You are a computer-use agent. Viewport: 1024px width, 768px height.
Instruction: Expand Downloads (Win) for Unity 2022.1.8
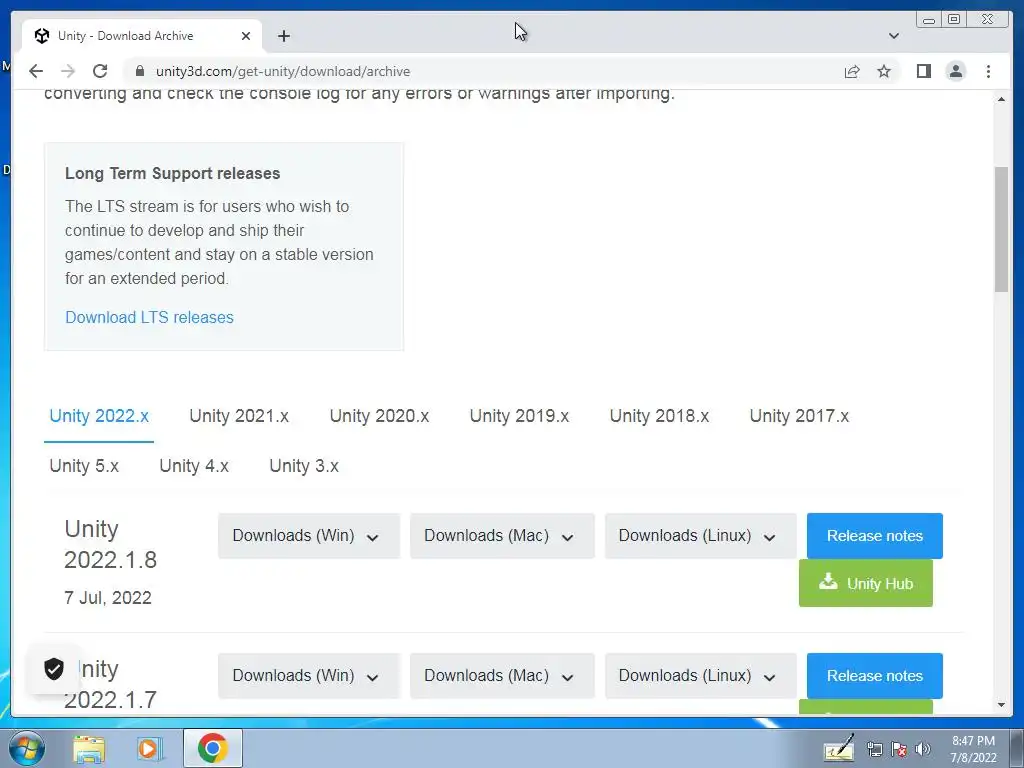[308, 536]
